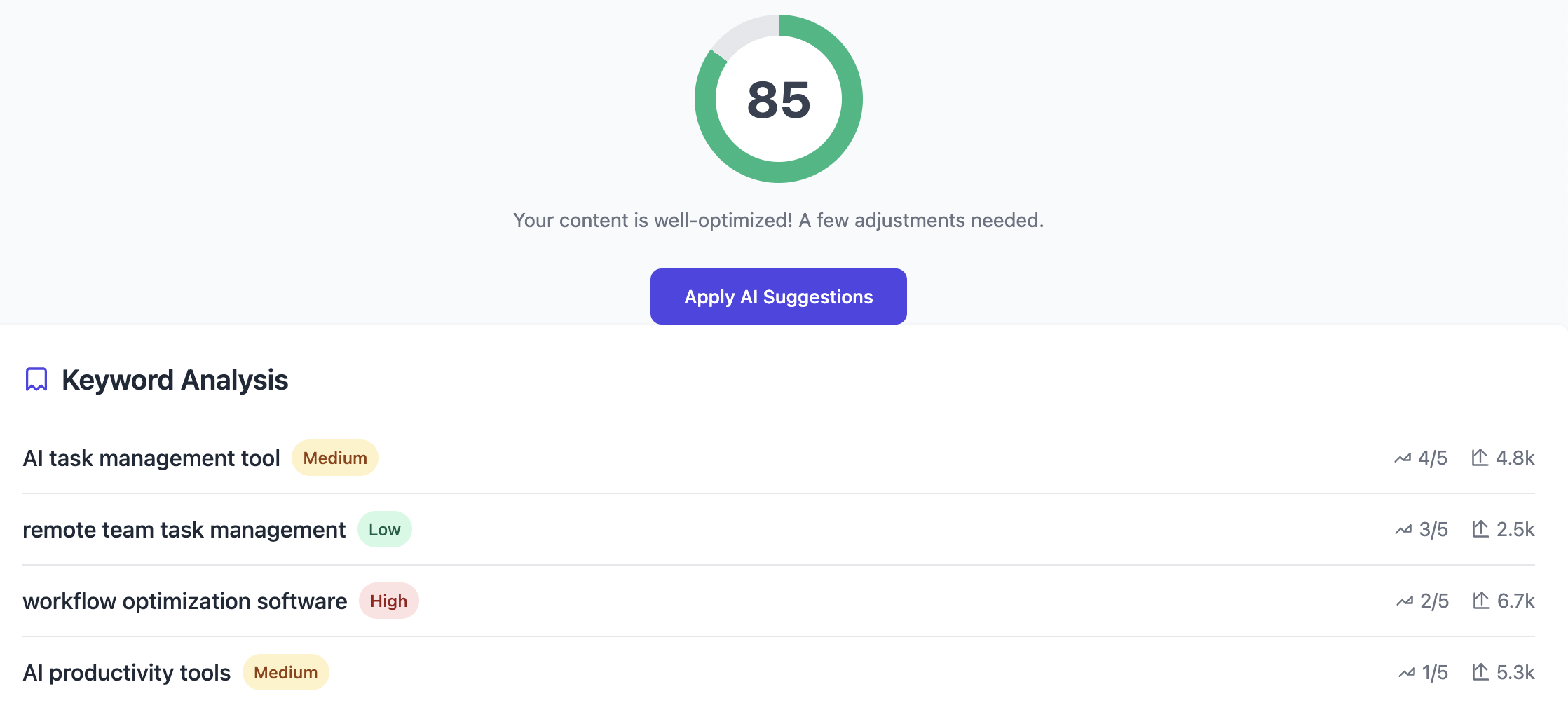Click the trend icon next to 1/5
The height and width of the screenshot is (703, 1568).
point(1406,673)
